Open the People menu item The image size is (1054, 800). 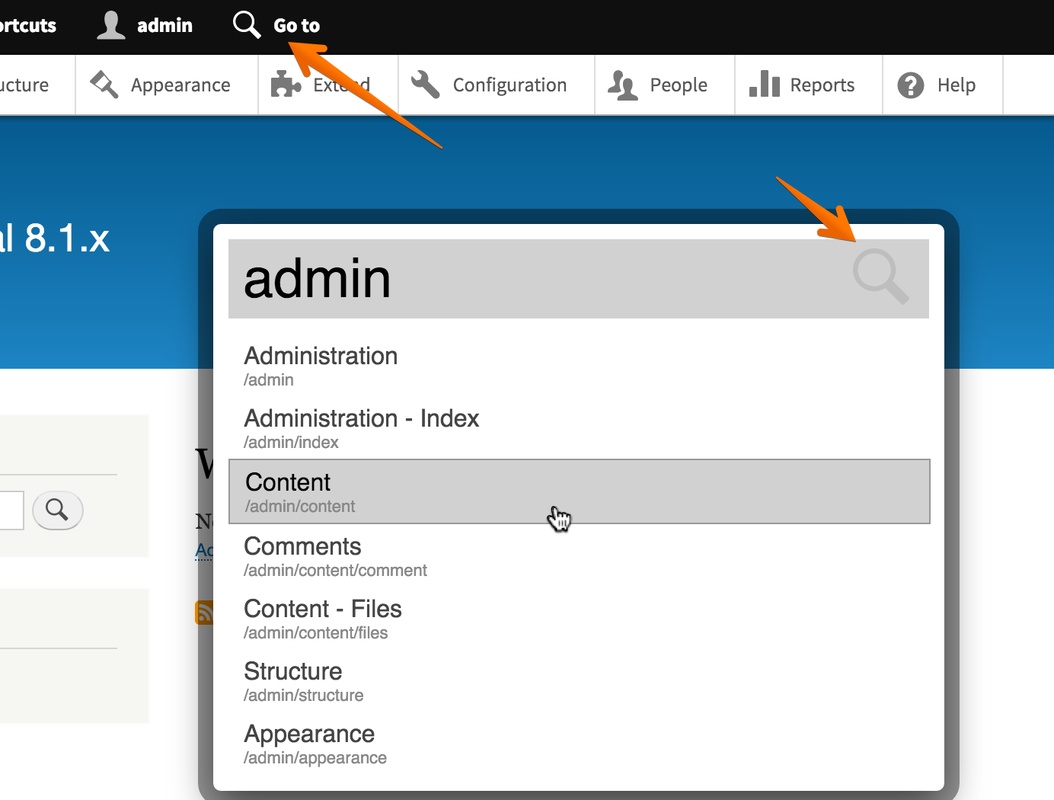665,85
